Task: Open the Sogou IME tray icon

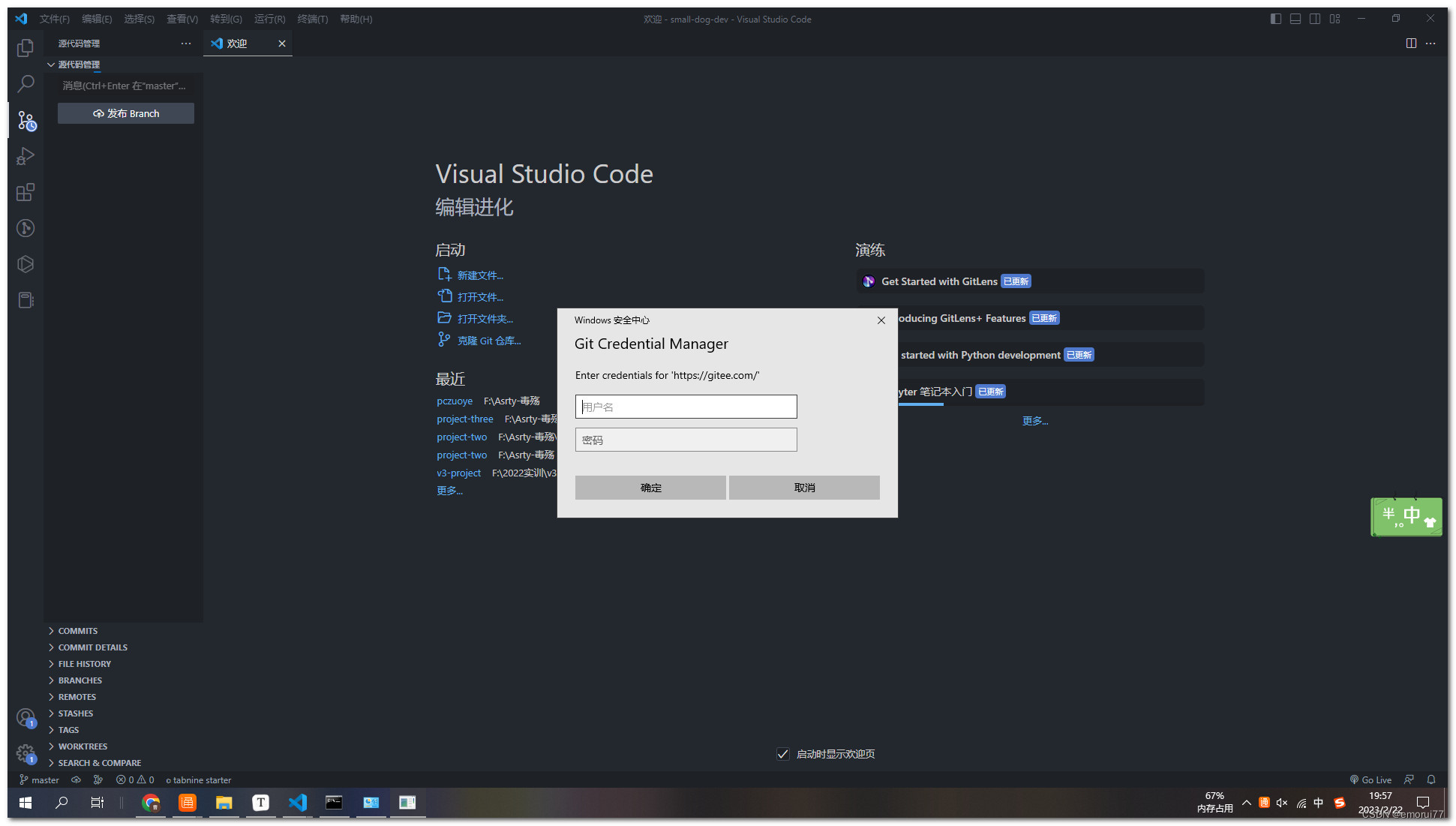Action: coord(1340,803)
